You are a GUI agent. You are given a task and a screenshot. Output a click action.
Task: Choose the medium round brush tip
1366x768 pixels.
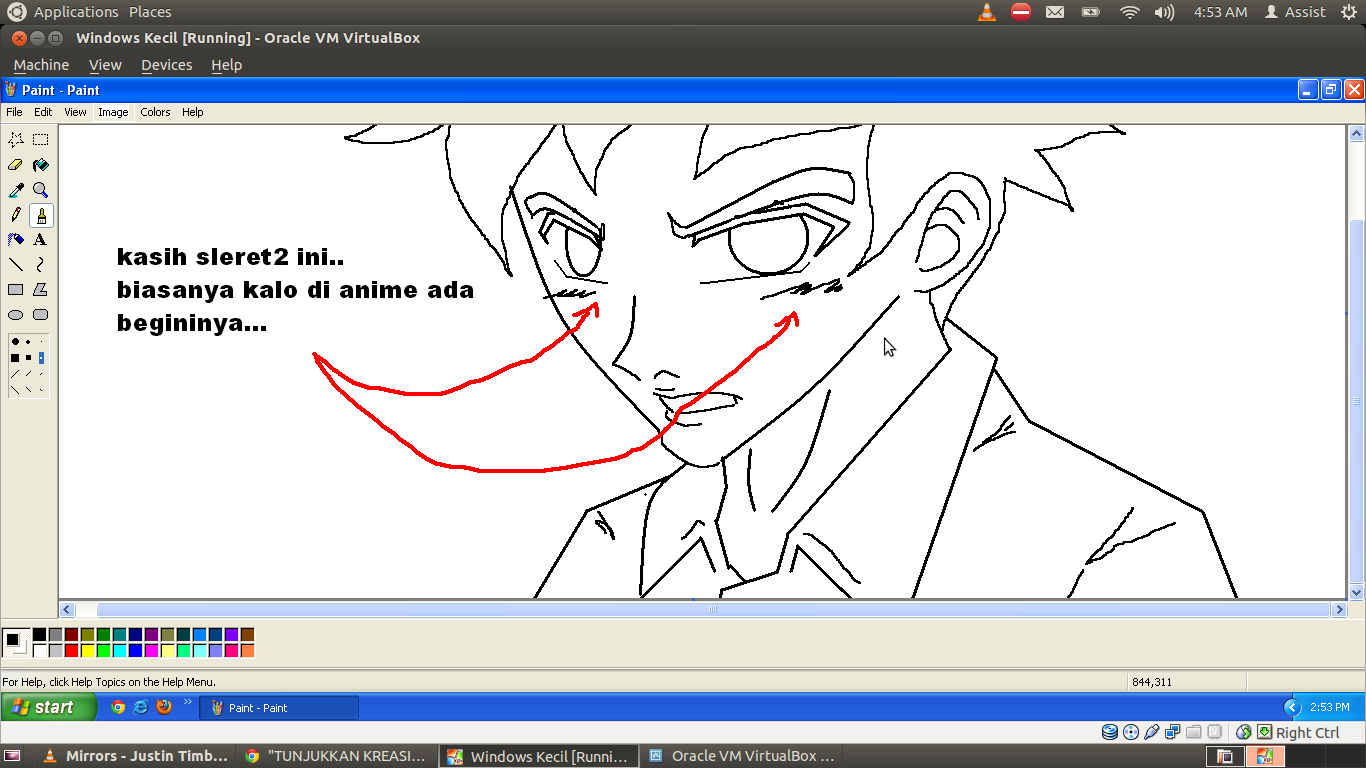pos(28,342)
